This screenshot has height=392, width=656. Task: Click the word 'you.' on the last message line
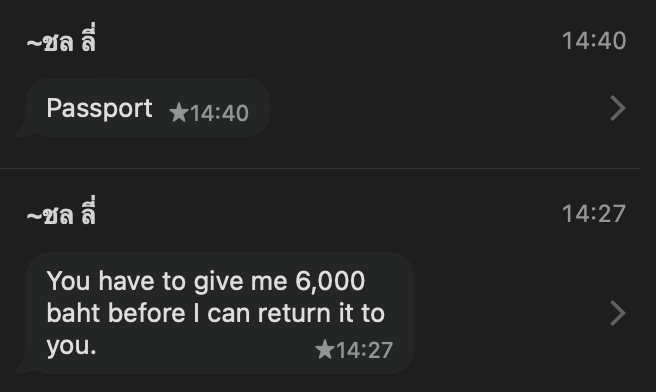[72, 346]
